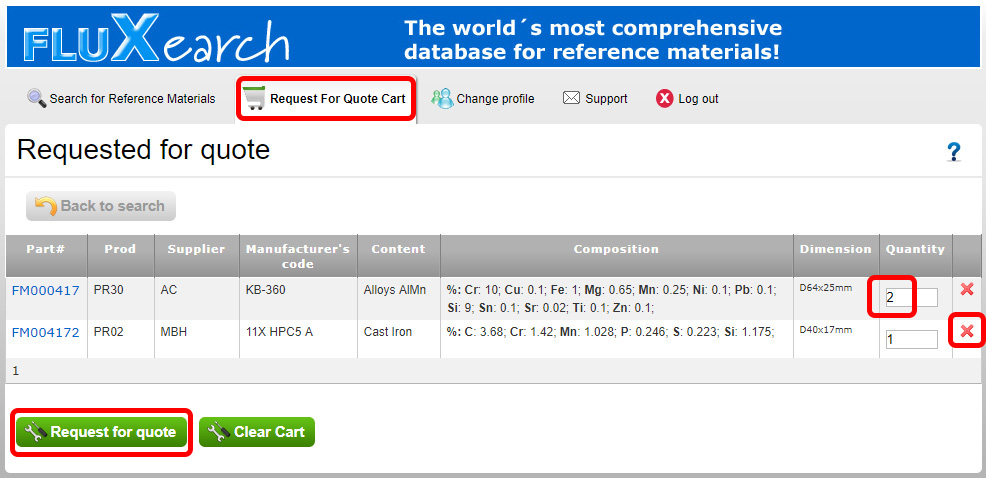Click the green Clear Cart button
The height and width of the screenshot is (478, 986).
coord(257,432)
